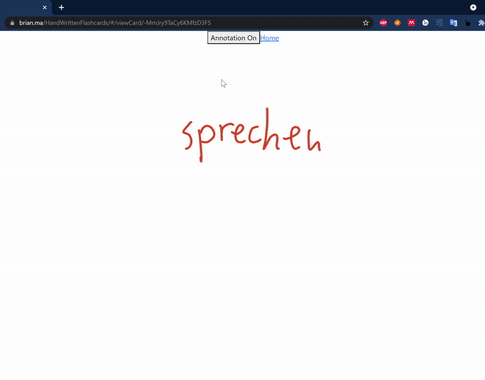
Task: Click the brian.ma domain text
Action: pyautogui.click(x=31, y=23)
